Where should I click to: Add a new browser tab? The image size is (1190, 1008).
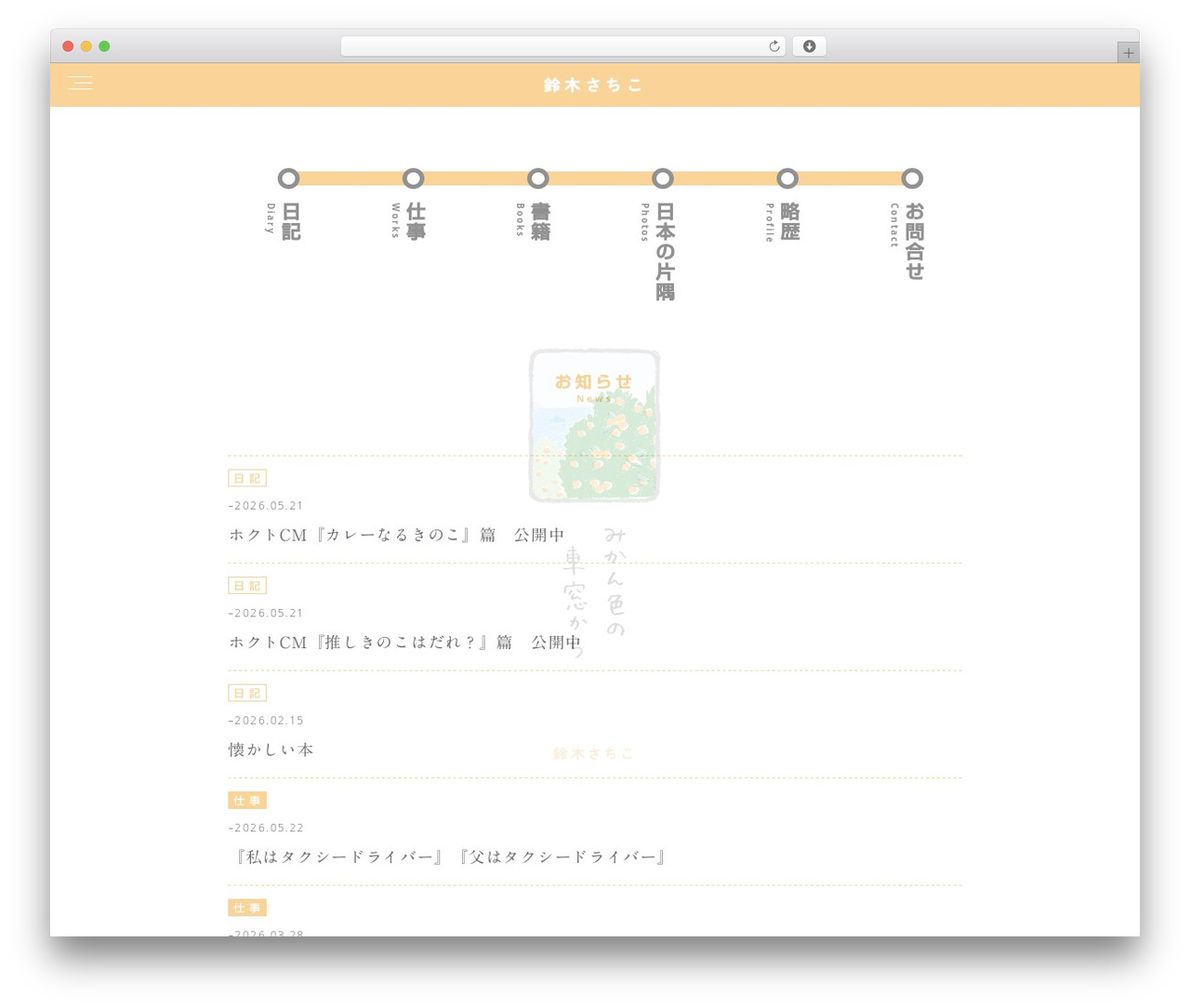click(x=1128, y=53)
